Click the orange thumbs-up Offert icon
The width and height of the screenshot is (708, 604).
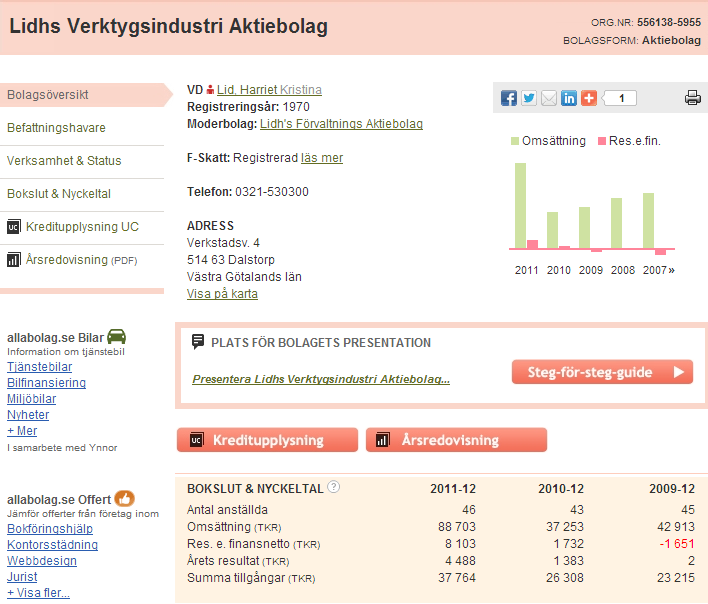(x=124, y=499)
